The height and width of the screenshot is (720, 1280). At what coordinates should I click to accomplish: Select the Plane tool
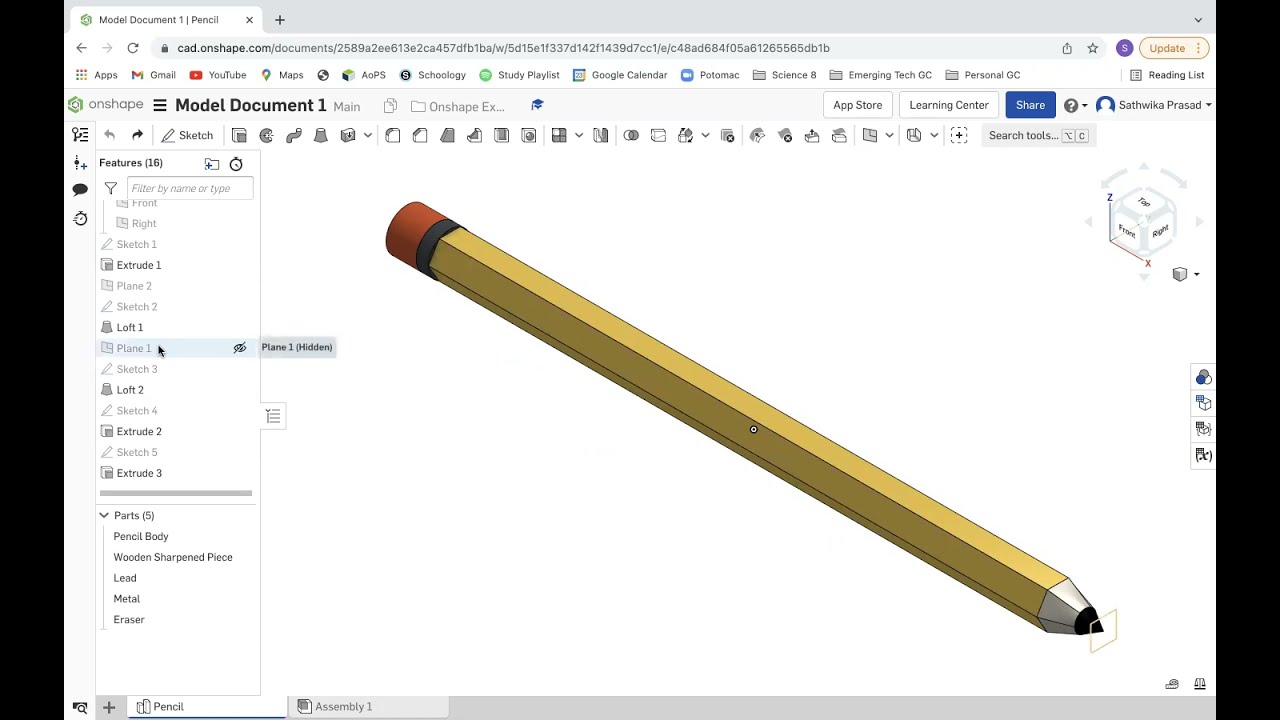click(x=870, y=135)
